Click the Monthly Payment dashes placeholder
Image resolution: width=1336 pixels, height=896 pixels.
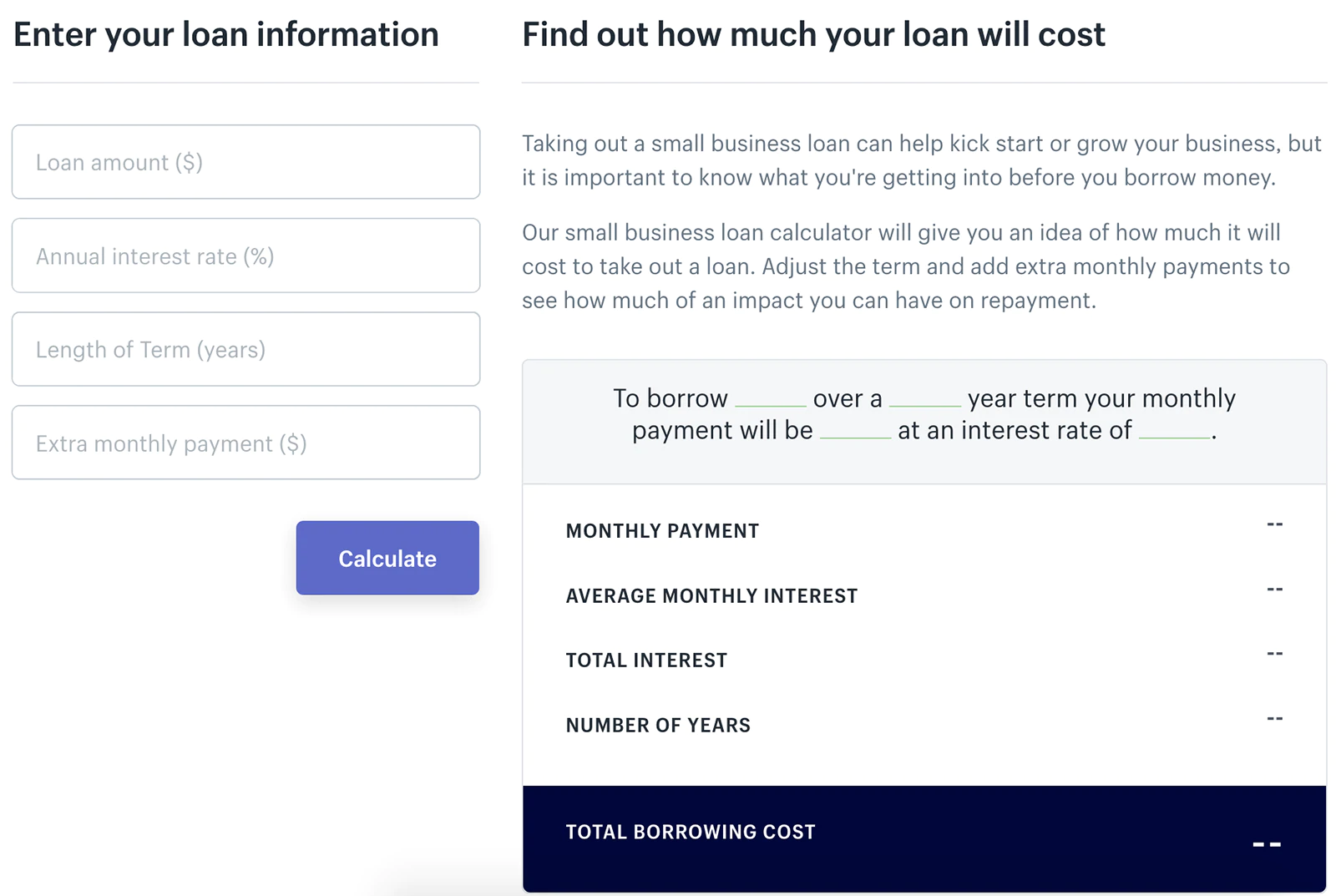click(1274, 525)
